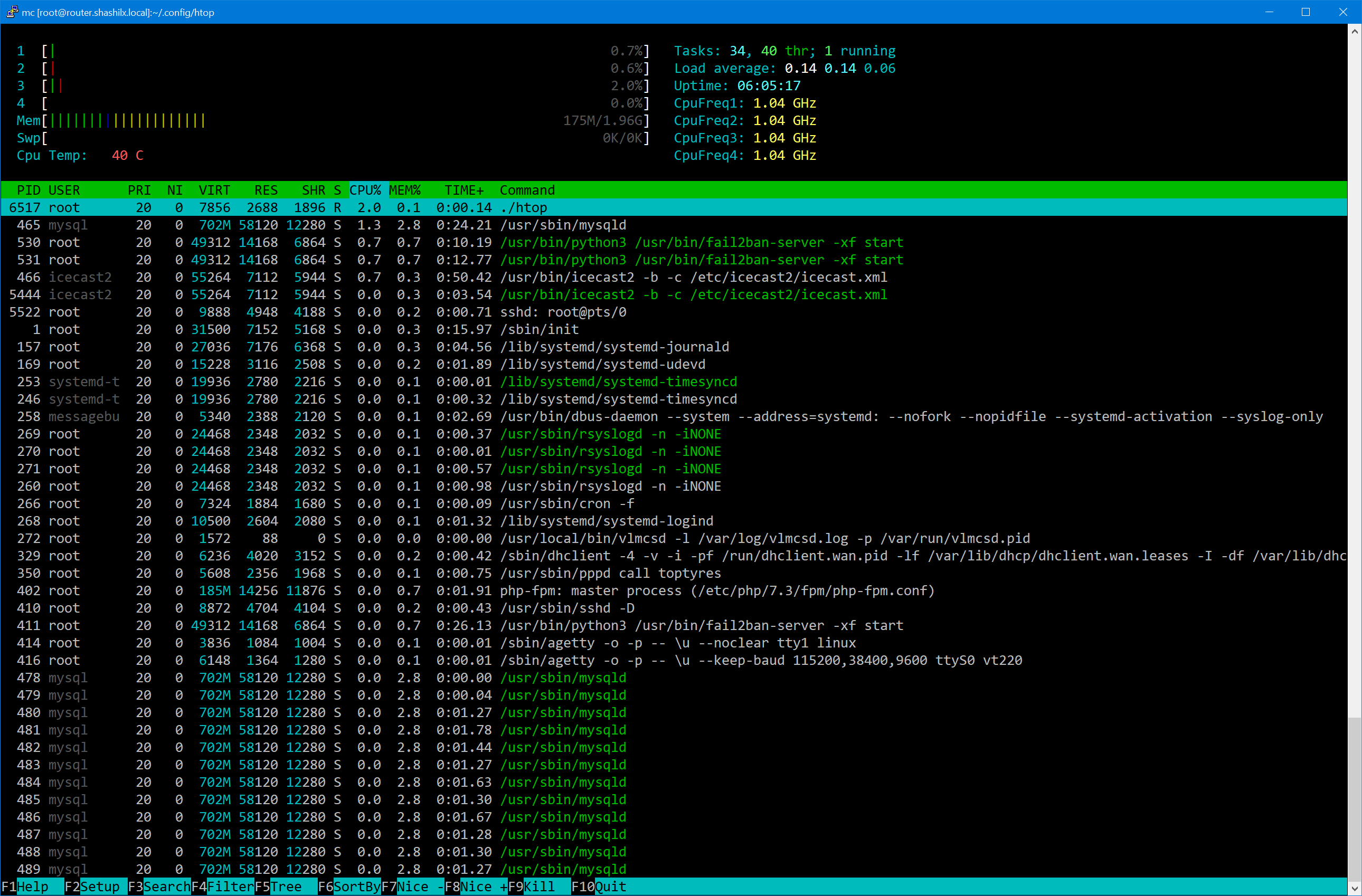Select the /sbin/init process row
The height and width of the screenshot is (896, 1362).
[674, 329]
